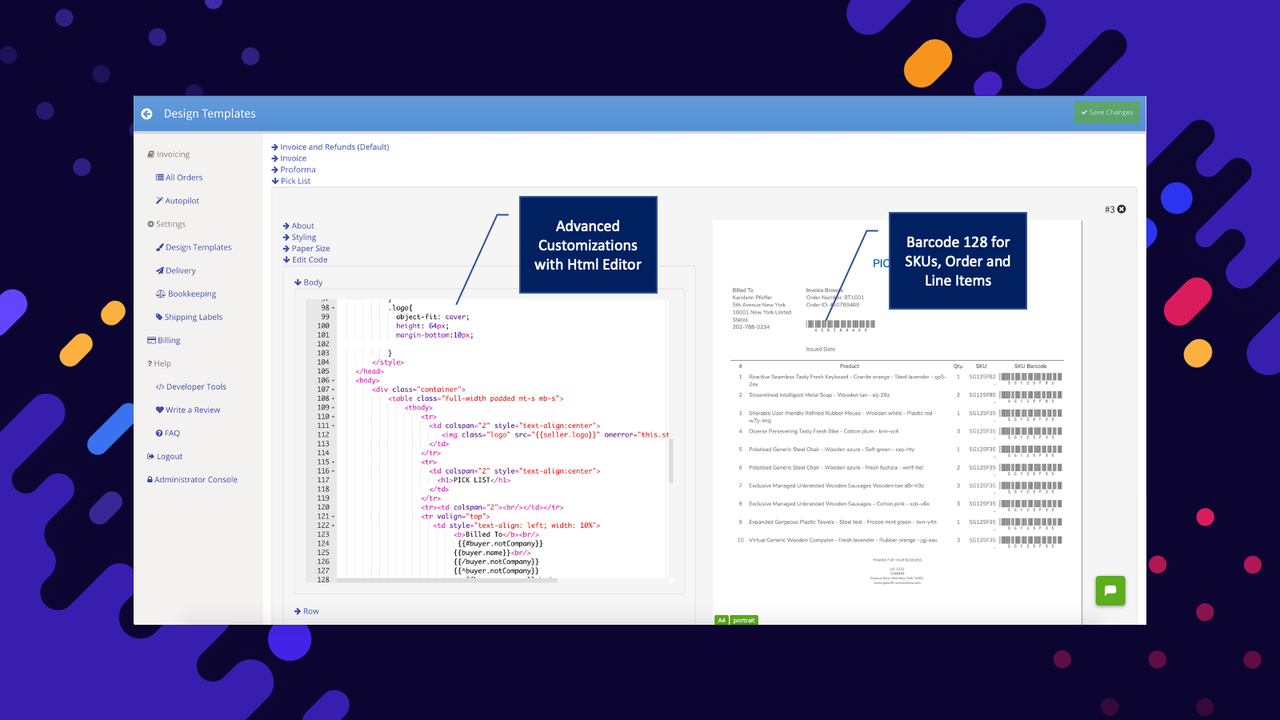Open Bookkeeping in the sidebar
Image resolution: width=1280 pixels, height=720 pixels.
click(186, 294)
